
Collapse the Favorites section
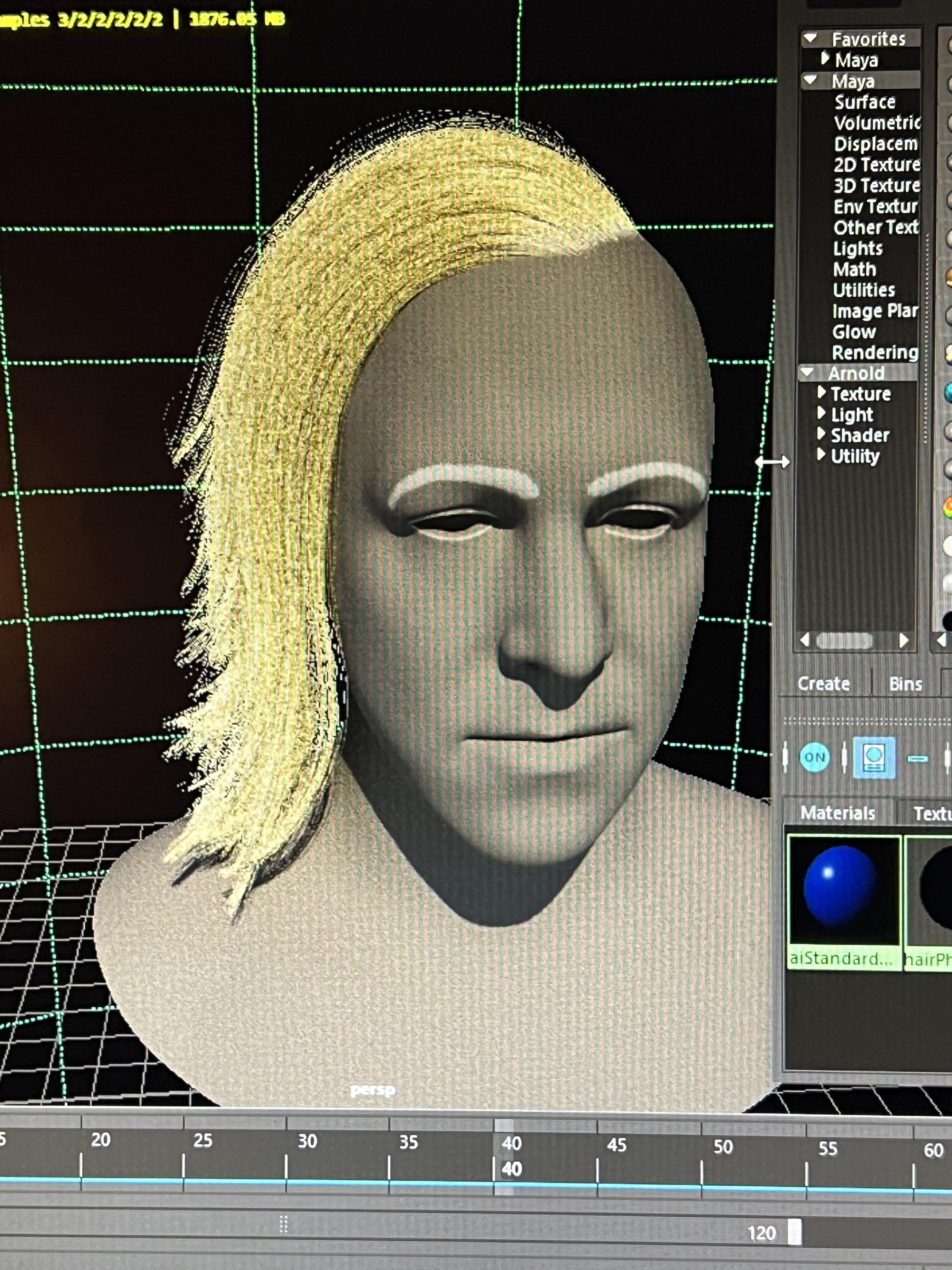(810, 38)
